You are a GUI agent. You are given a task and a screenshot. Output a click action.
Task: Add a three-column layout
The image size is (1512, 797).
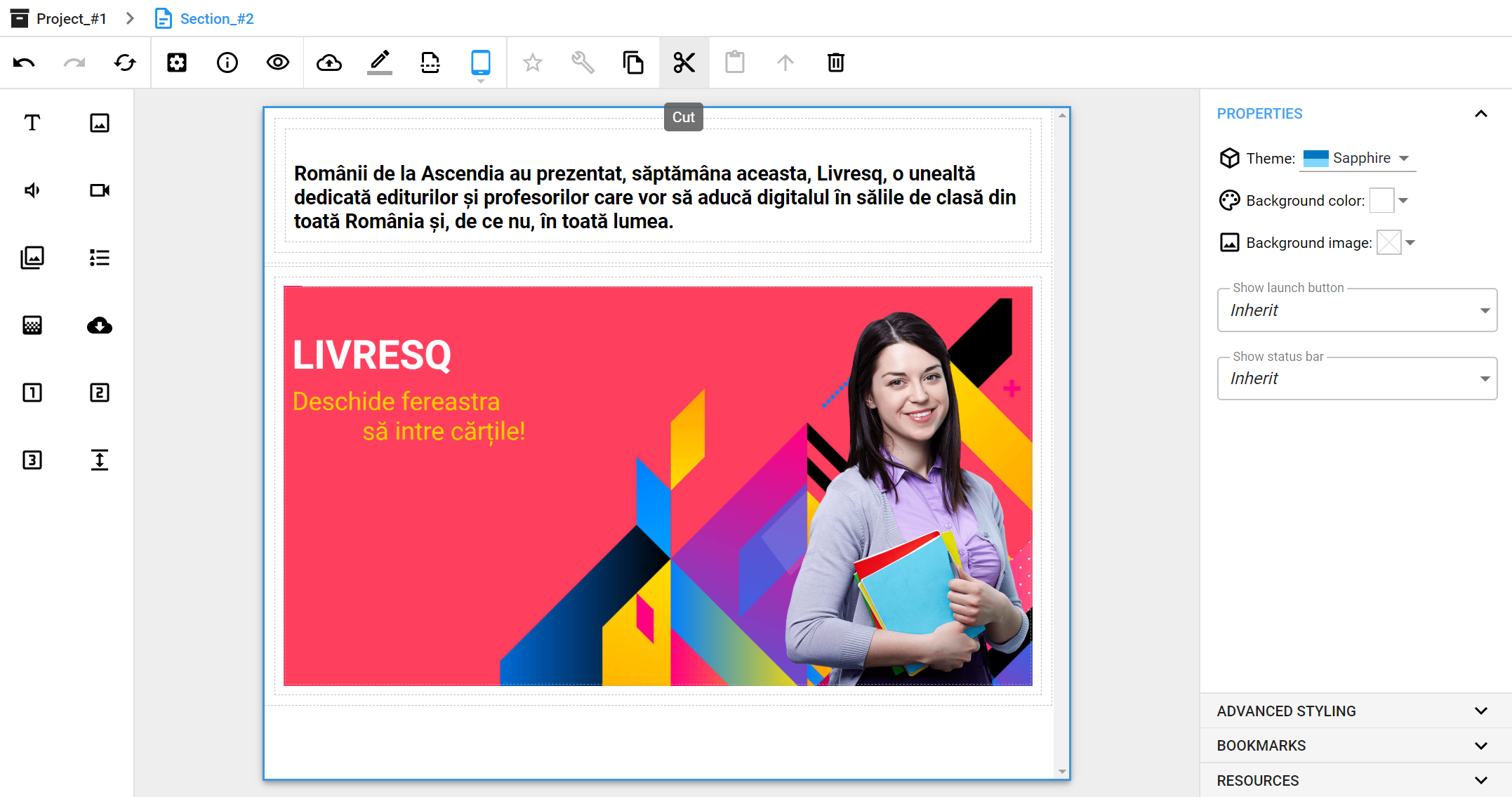32,460
